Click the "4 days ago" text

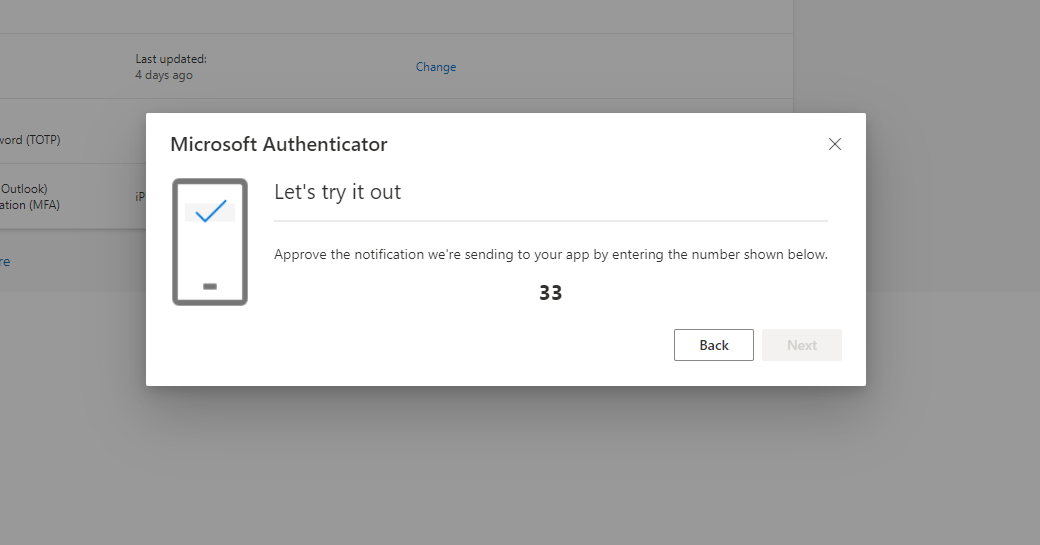[164, 75]
